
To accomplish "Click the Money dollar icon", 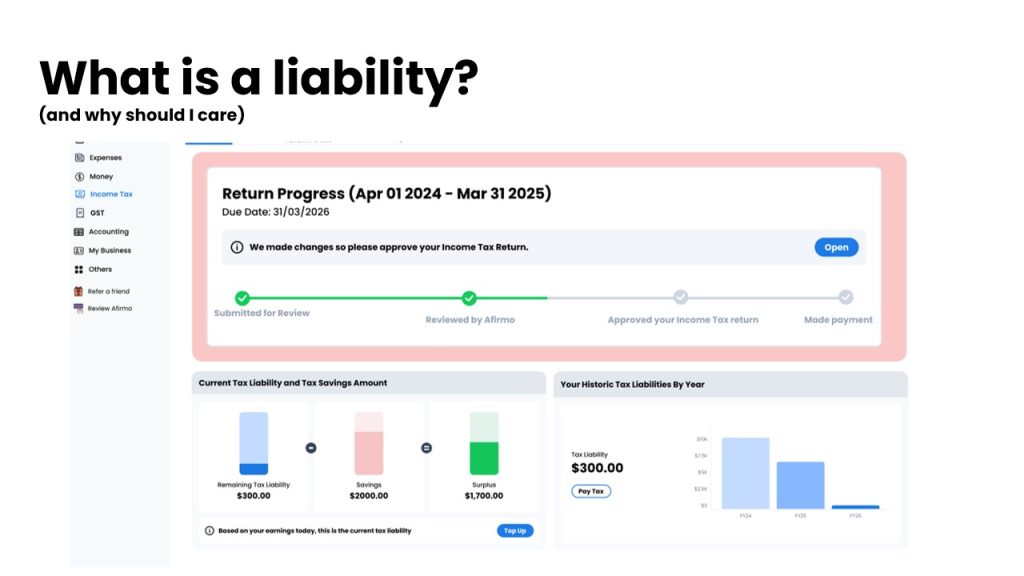I will [x=79, y=176].
